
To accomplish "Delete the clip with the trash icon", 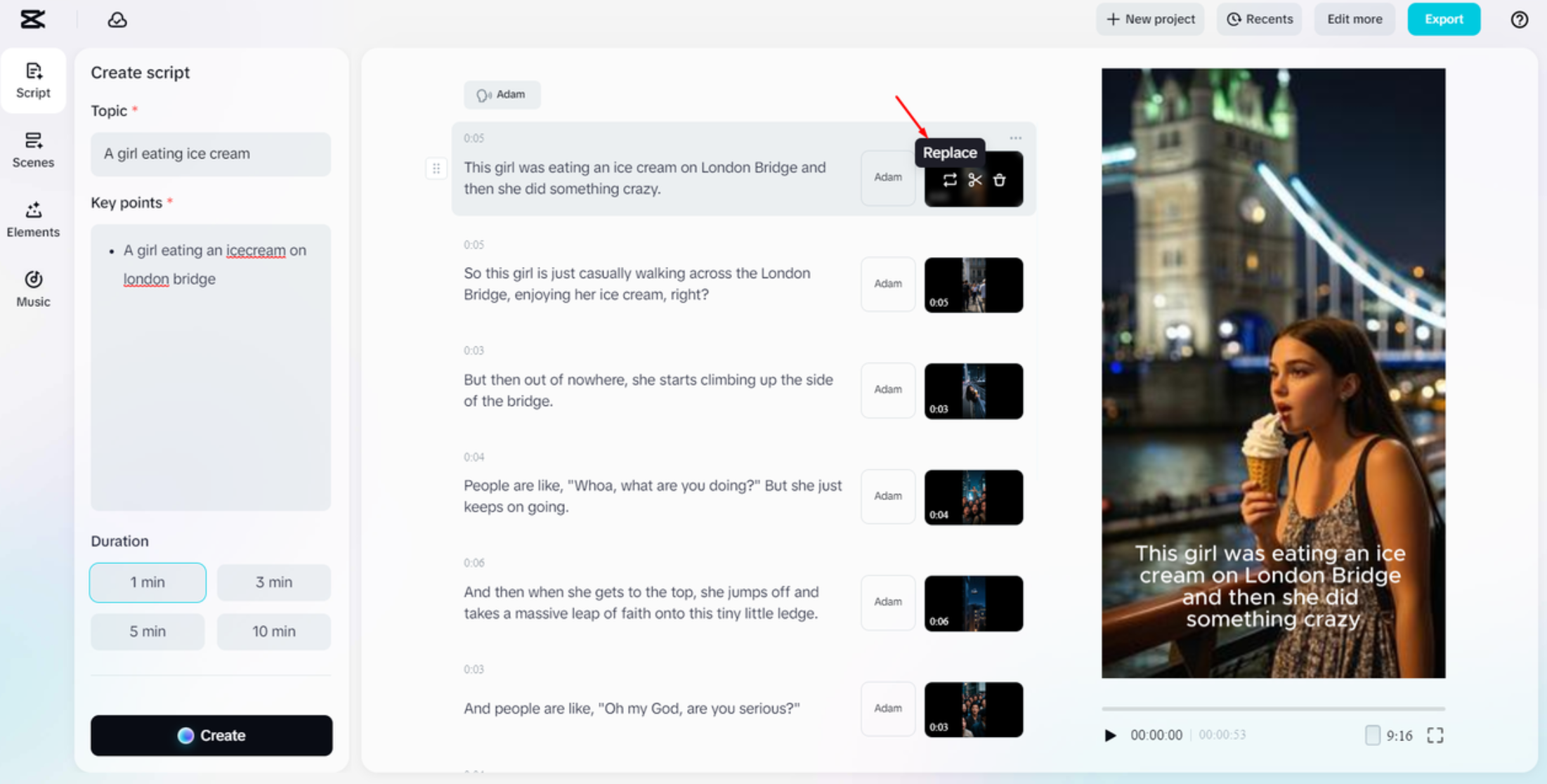I will tap(999, 181).
